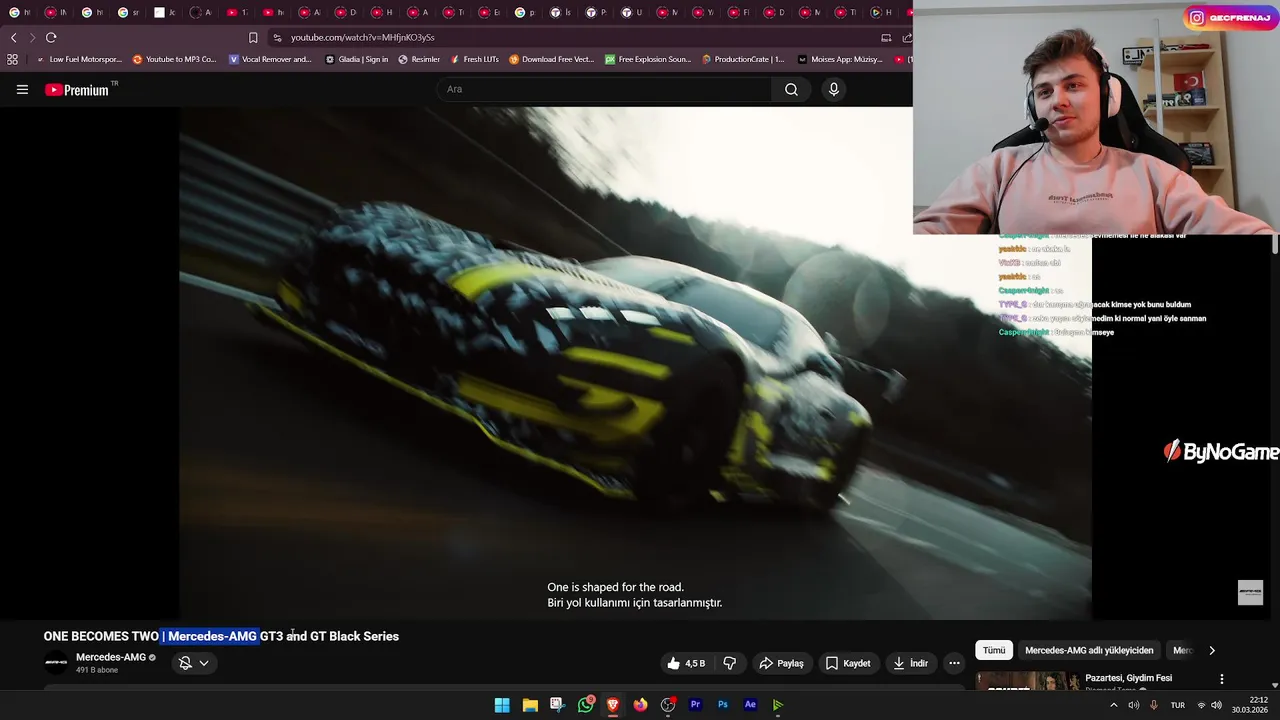The image size is (1280, 720).
Task: Open Free Explosion Soun... bookmark
Action: pos(648,59)
